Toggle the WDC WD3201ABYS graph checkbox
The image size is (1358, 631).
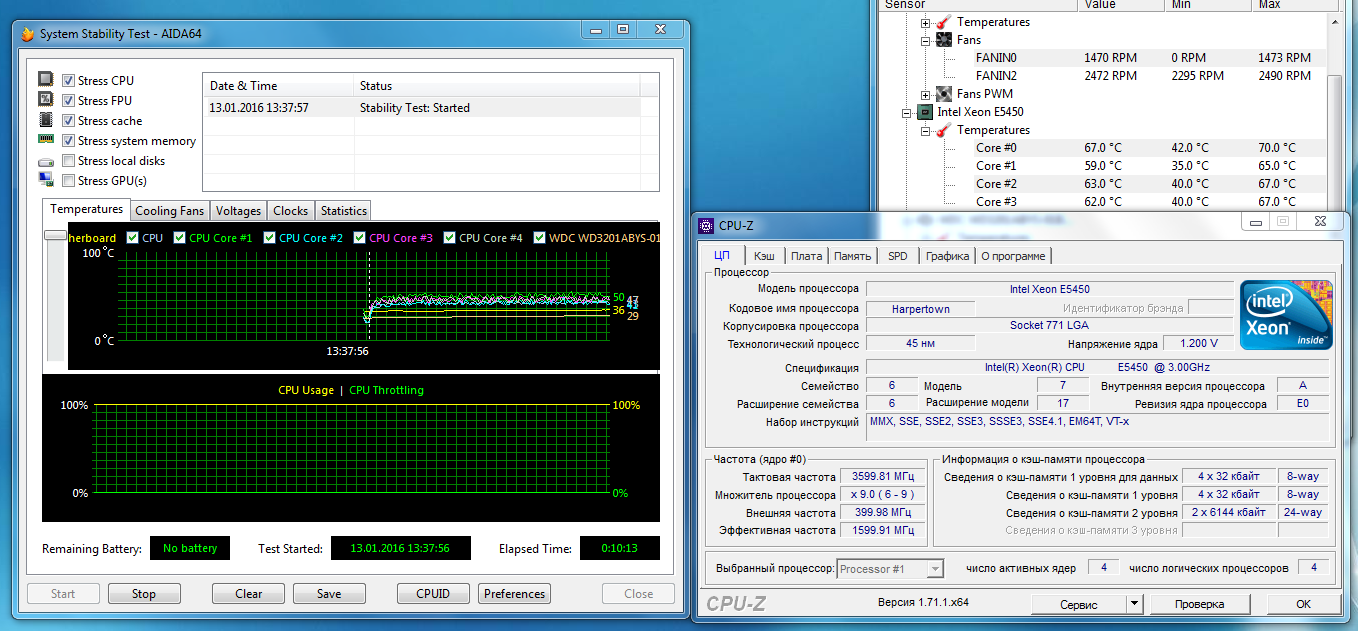(x=540, y=238)
